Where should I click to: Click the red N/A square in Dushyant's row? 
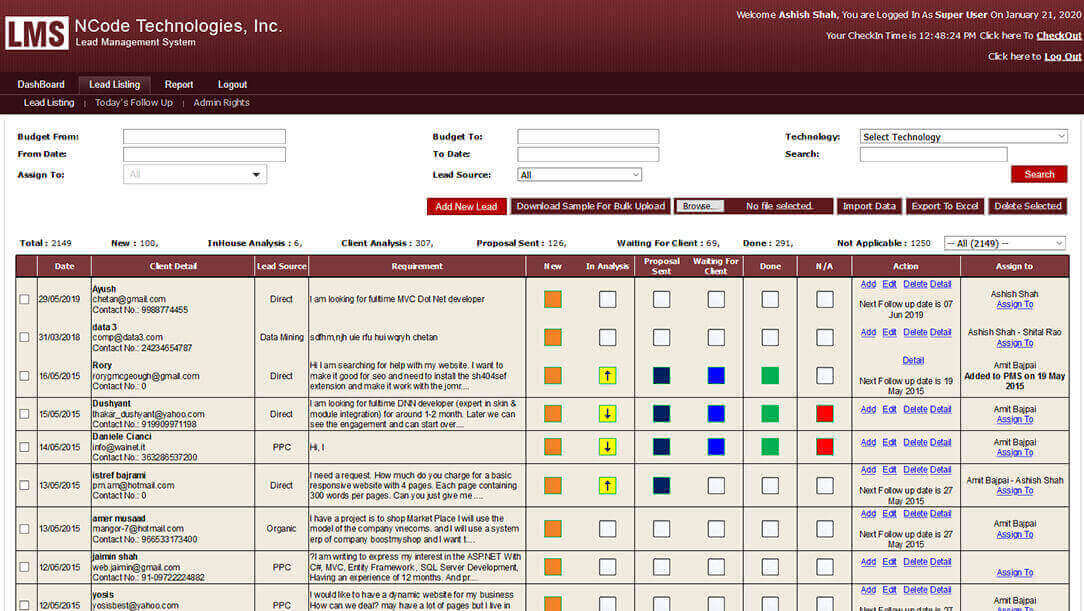tap(824, 413)
